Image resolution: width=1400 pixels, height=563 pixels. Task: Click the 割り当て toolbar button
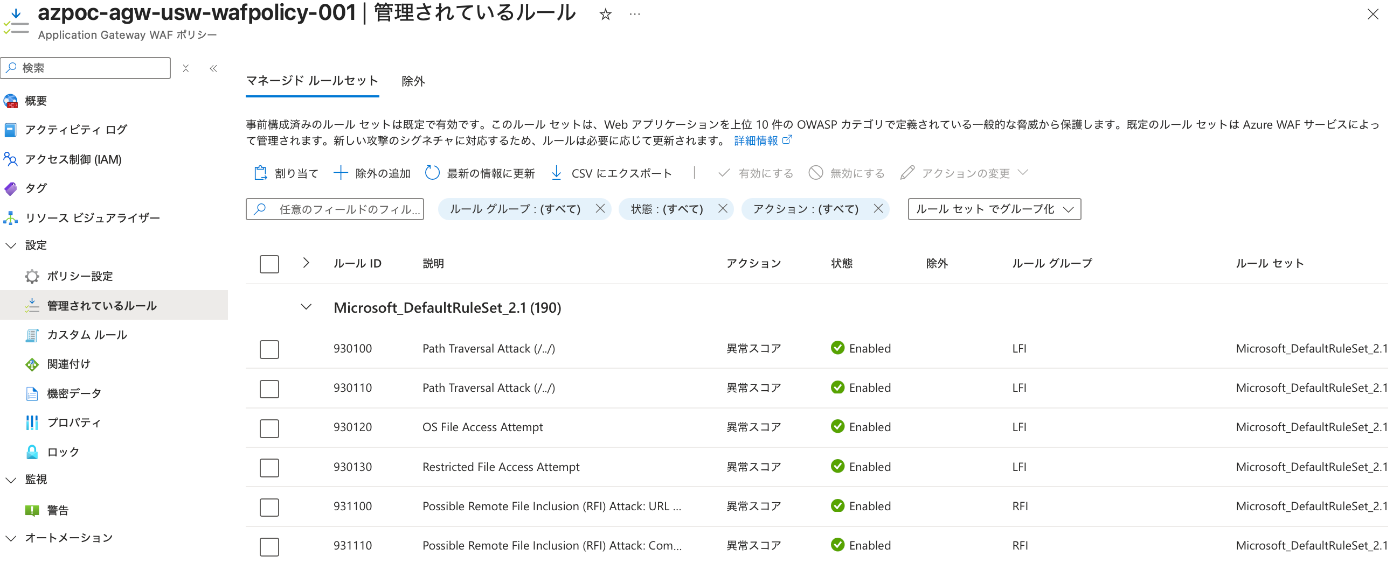[x=286, y=173]
